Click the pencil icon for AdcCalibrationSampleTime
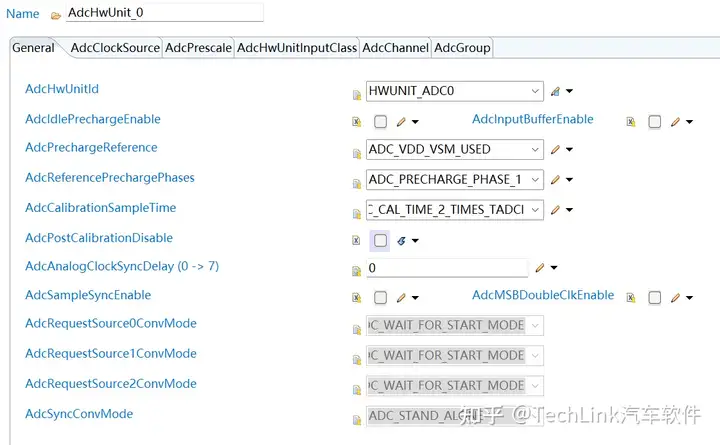The image size is (720, 445). (555, 210)
